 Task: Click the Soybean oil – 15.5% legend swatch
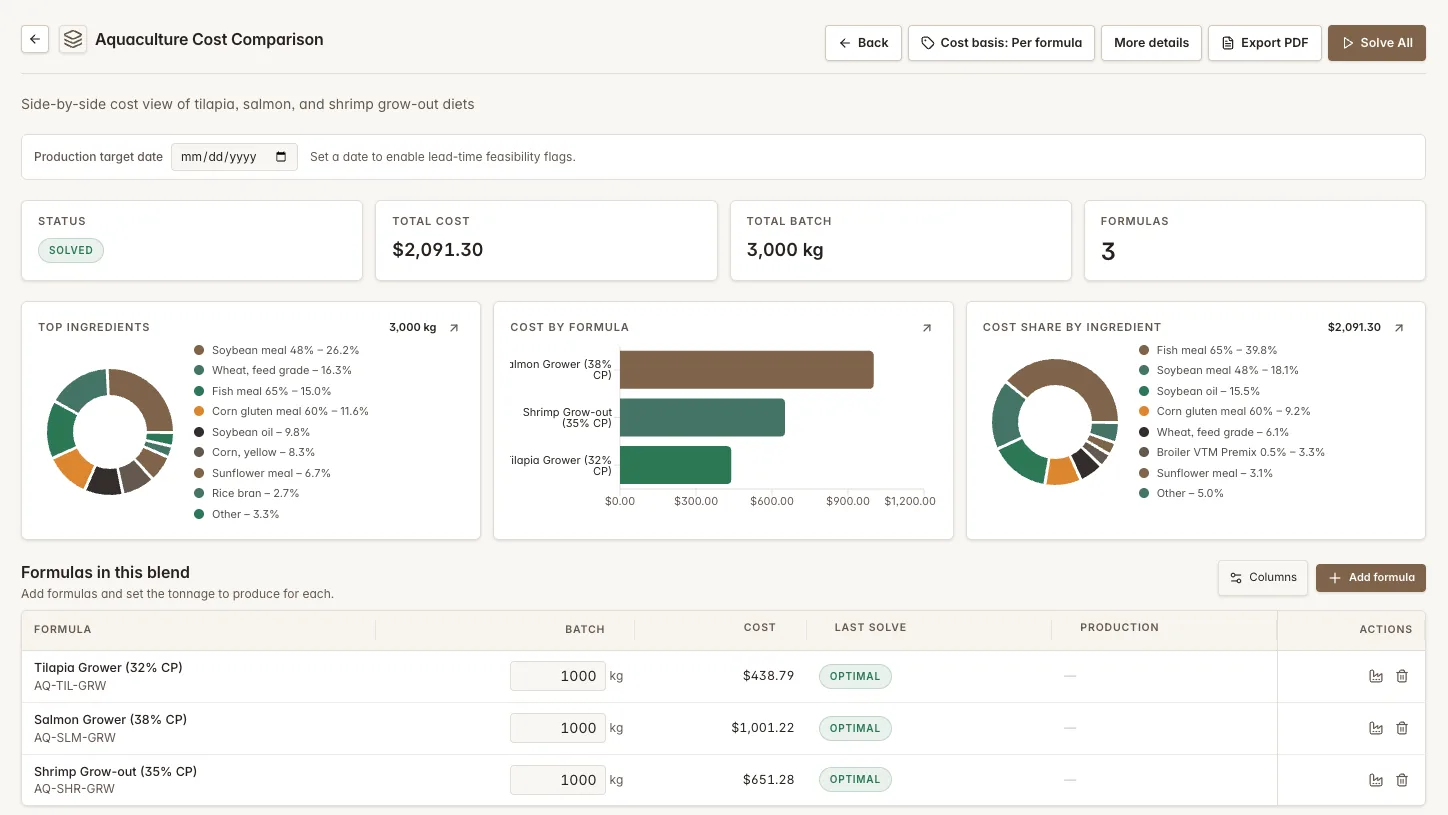coord(1144,391)
